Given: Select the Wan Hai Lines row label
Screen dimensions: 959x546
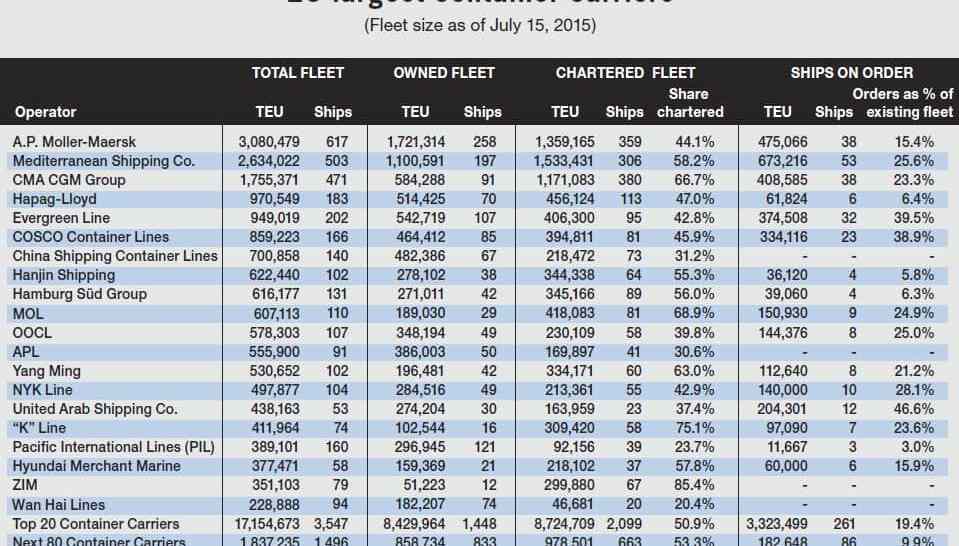Looking at the screenshot, I should coord(59,504).
